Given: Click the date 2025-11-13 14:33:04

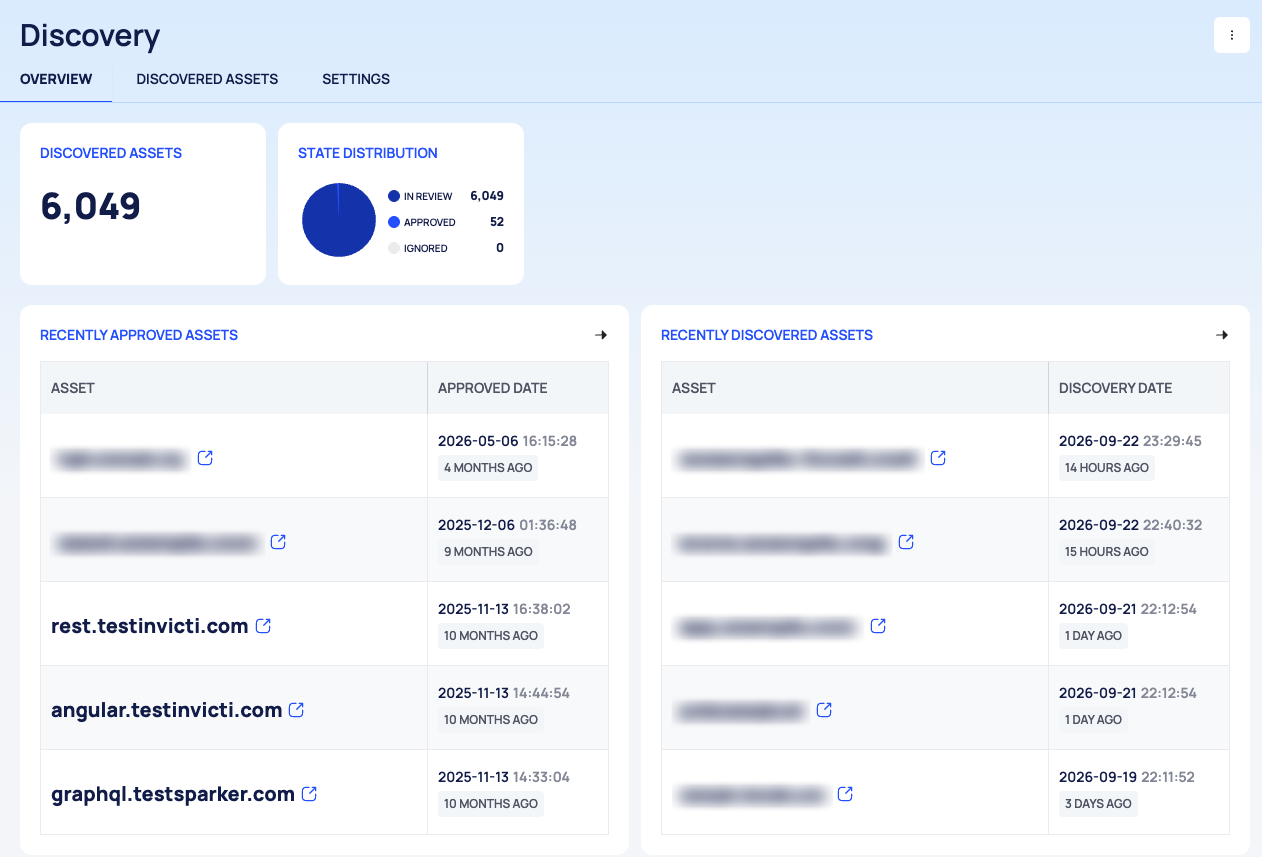Looking at the screenshot, I should pos(504,777).
